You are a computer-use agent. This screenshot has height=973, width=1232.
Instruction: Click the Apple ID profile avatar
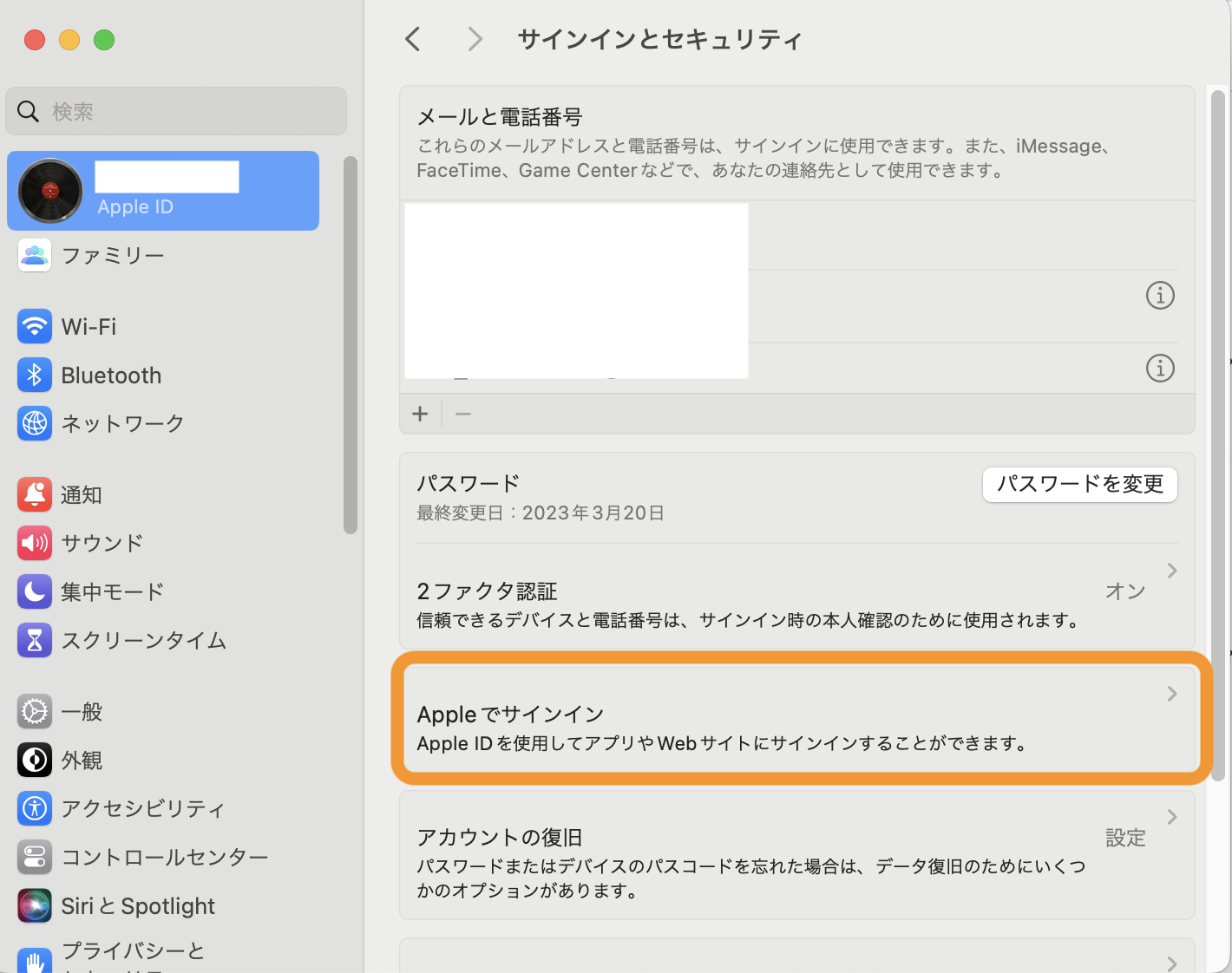click(50, 191)
